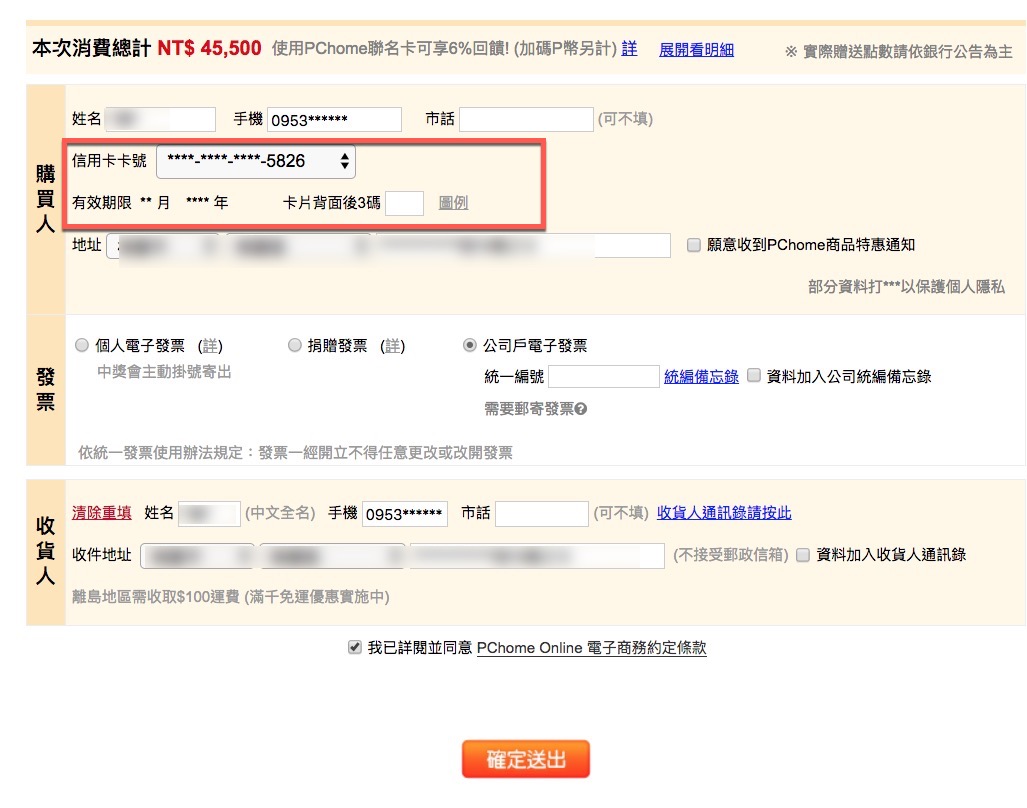Click the 統一編號 input field
The width and height of the screenshot is (1027, 808).
(604, 376)
